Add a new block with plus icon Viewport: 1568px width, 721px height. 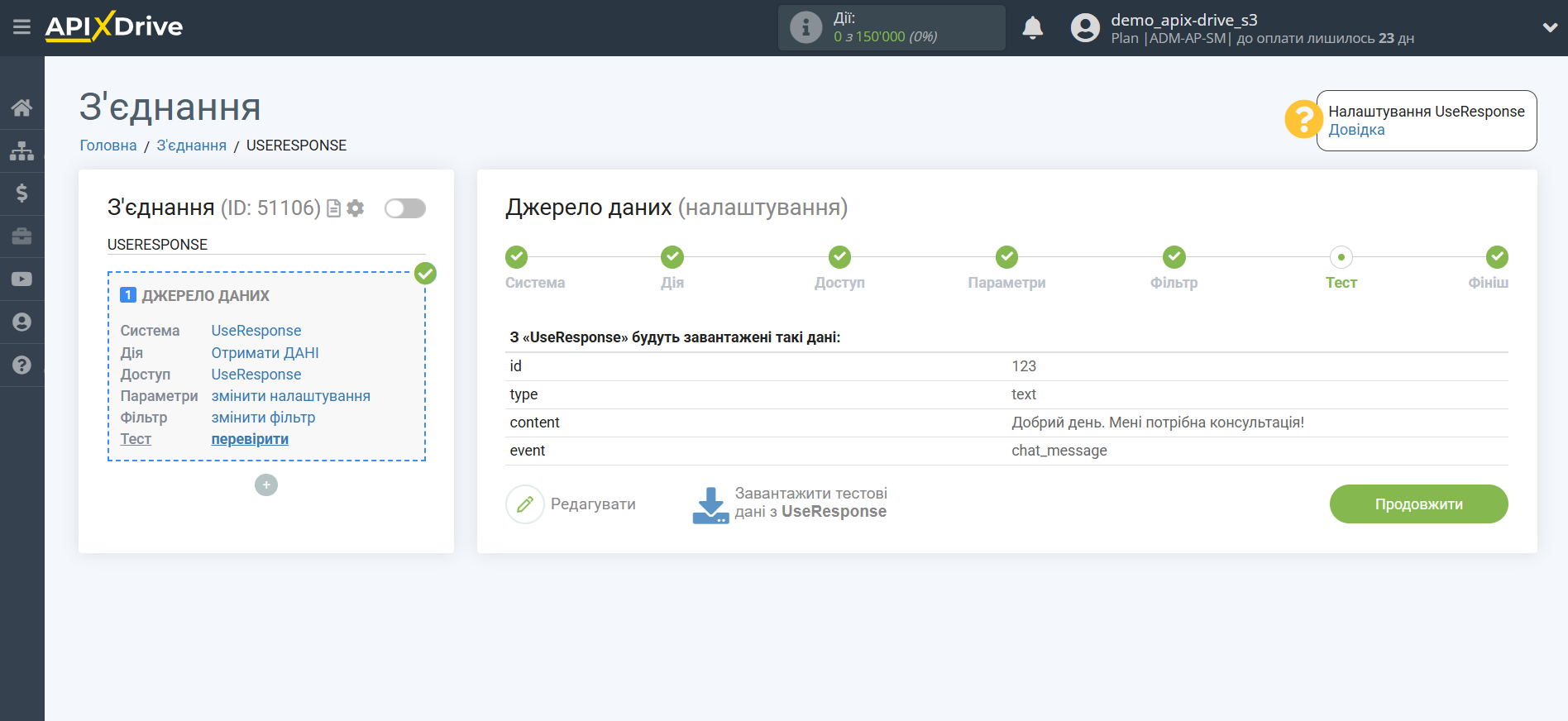pos(266,485)
